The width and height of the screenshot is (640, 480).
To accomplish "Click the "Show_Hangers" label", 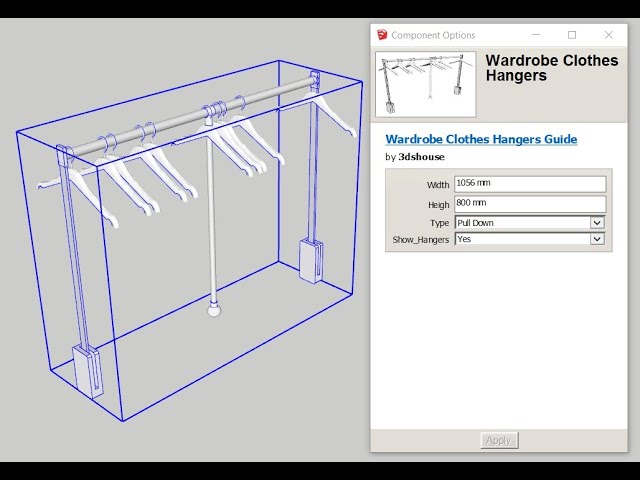I will coord(421,240).
